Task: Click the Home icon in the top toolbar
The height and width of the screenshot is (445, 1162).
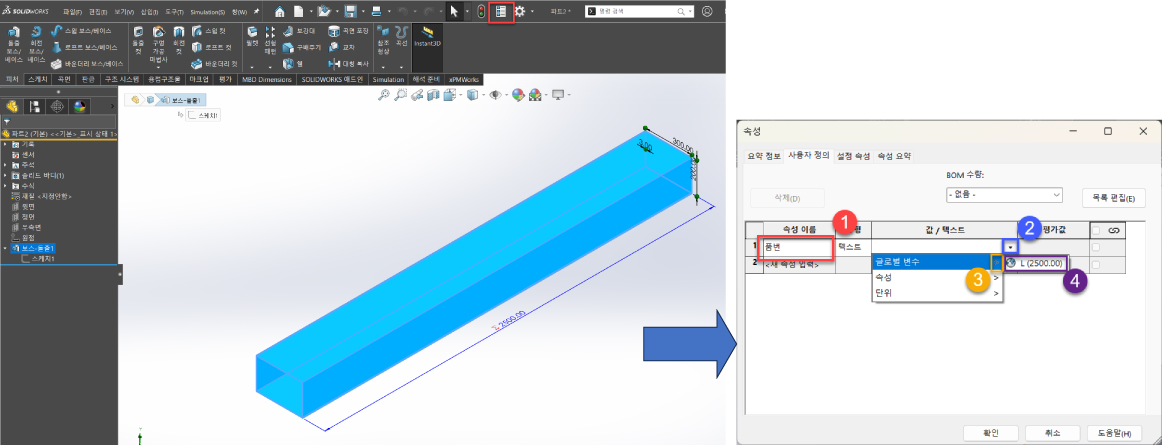Action: (x=280, y=12)
